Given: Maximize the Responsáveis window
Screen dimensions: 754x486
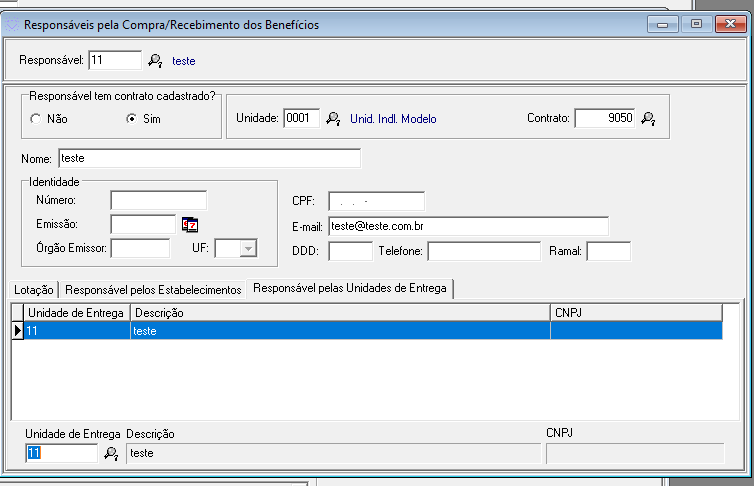Looking at the screenshot, I should 696,24.
